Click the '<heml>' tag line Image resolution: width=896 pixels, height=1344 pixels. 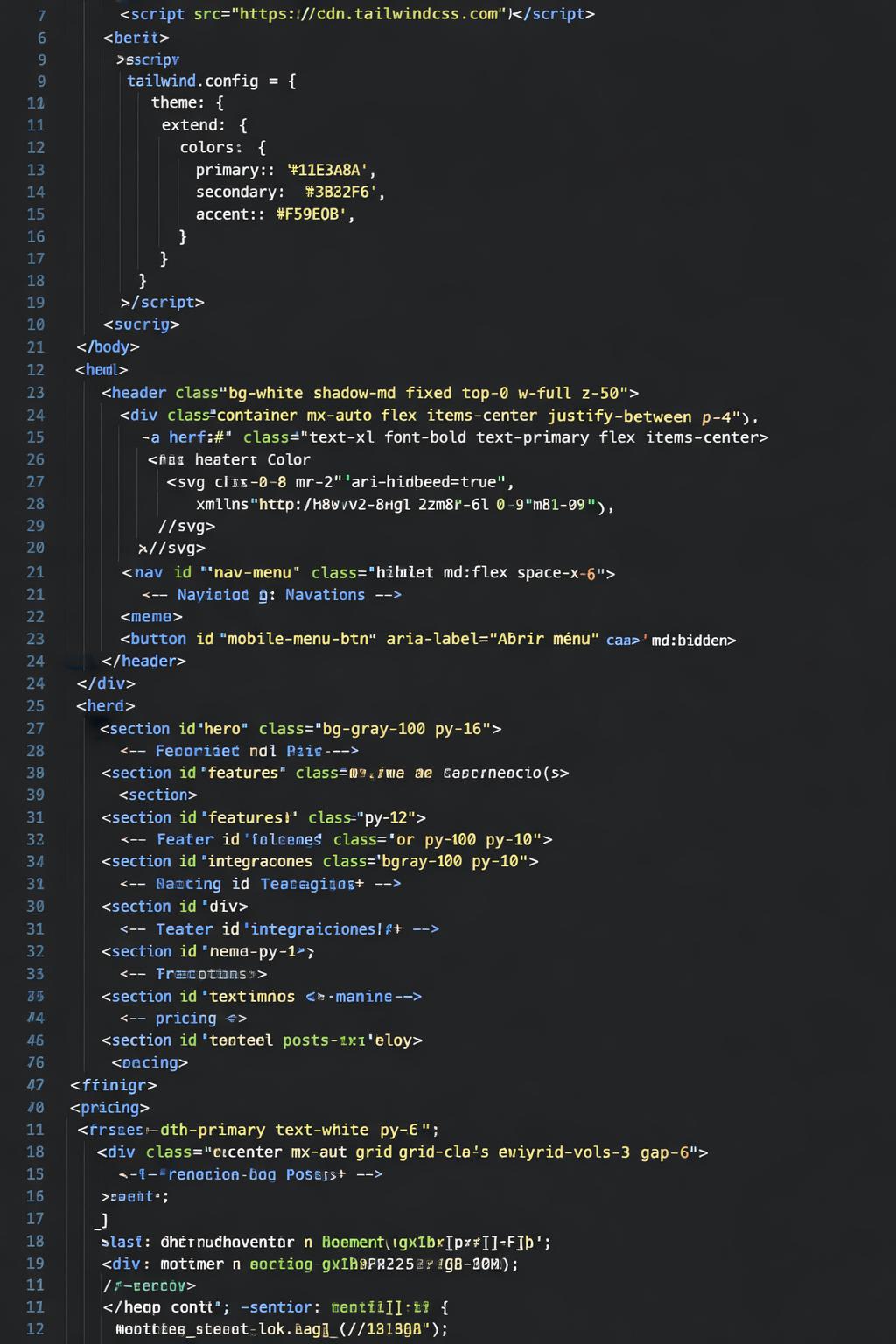pyautogui.click(x=102, y=369)
